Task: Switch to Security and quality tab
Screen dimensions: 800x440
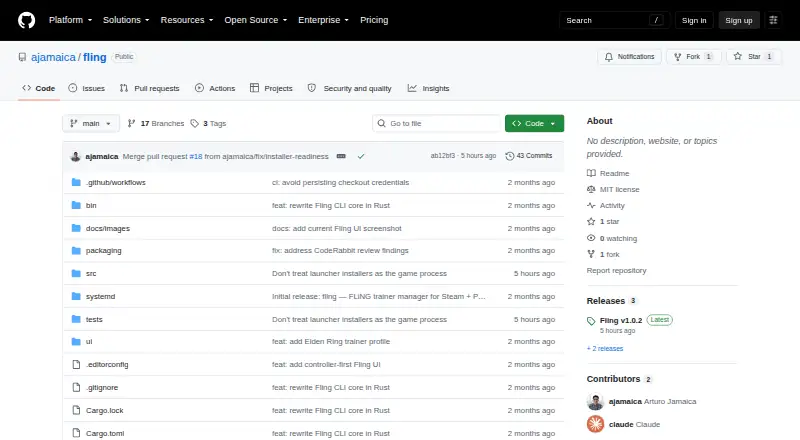Action: pyautogui.click(x=349, y=88)
